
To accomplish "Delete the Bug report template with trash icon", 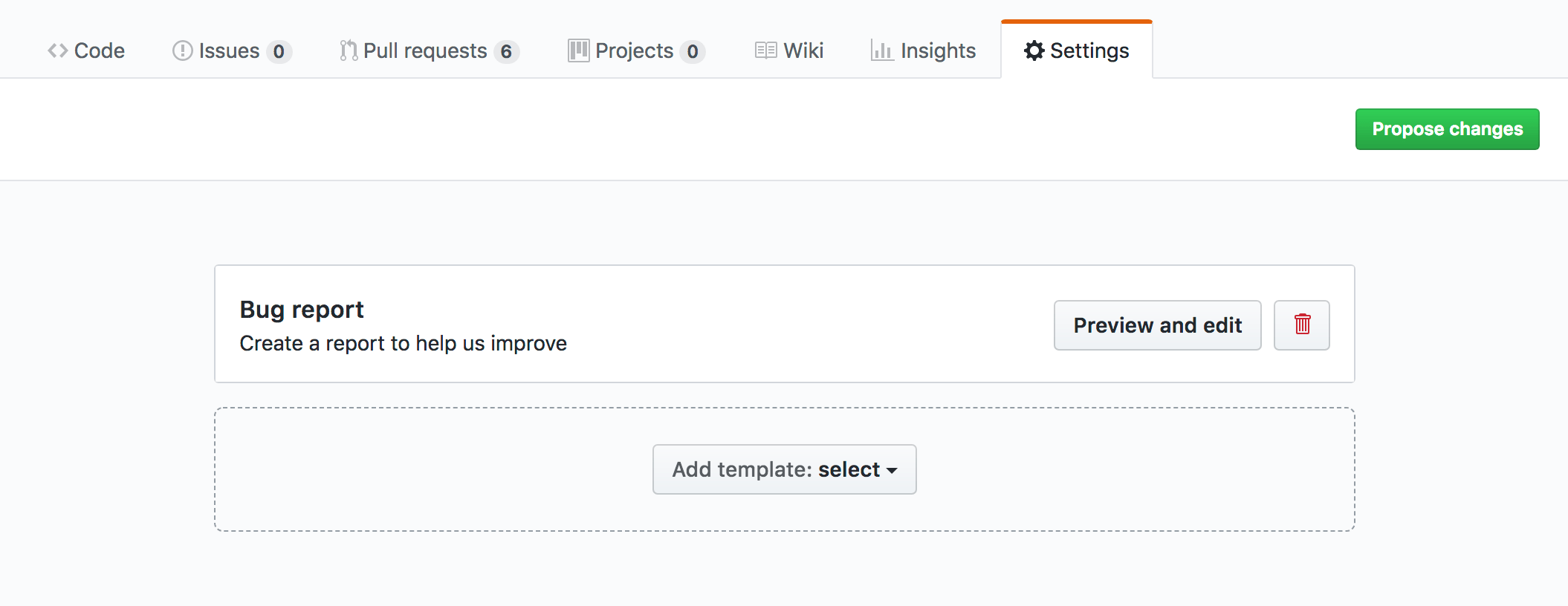I will click(1302, 325).
